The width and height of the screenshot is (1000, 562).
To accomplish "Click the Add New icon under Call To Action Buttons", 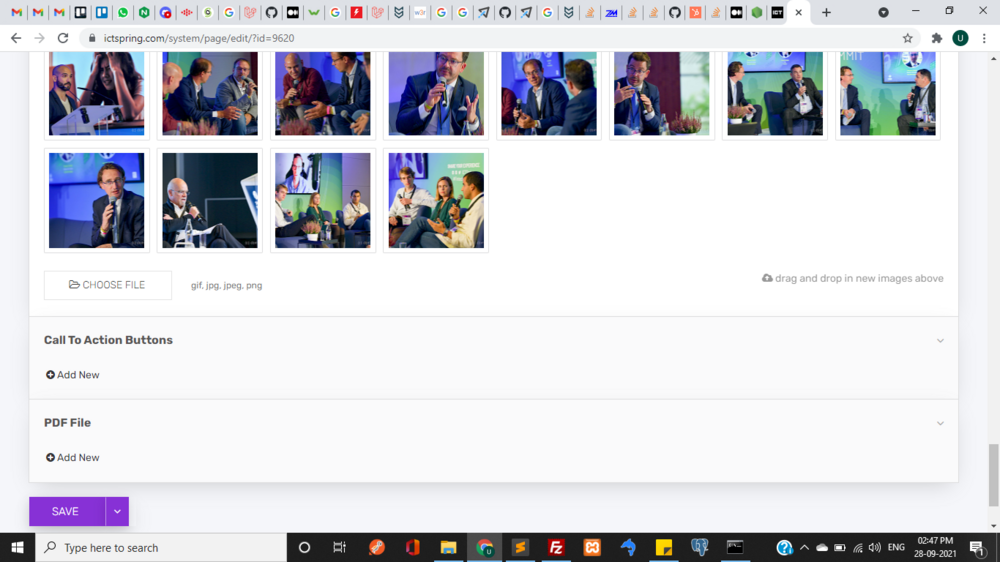I will click(50, 375).
